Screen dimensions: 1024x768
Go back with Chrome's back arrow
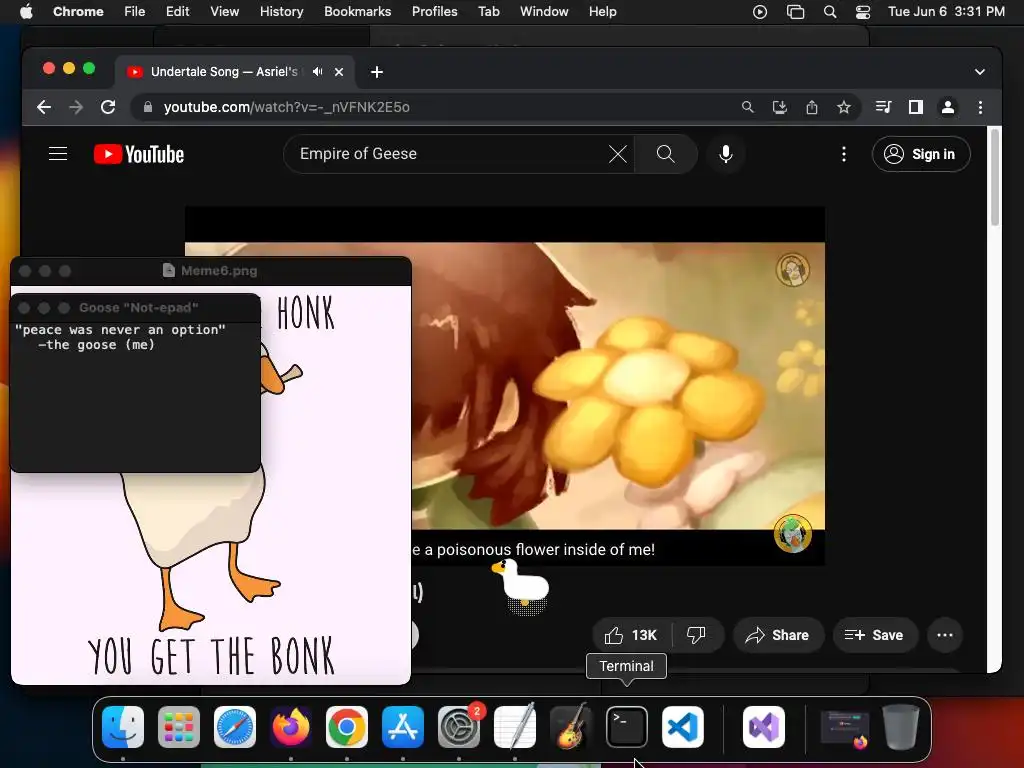(44, 107)
